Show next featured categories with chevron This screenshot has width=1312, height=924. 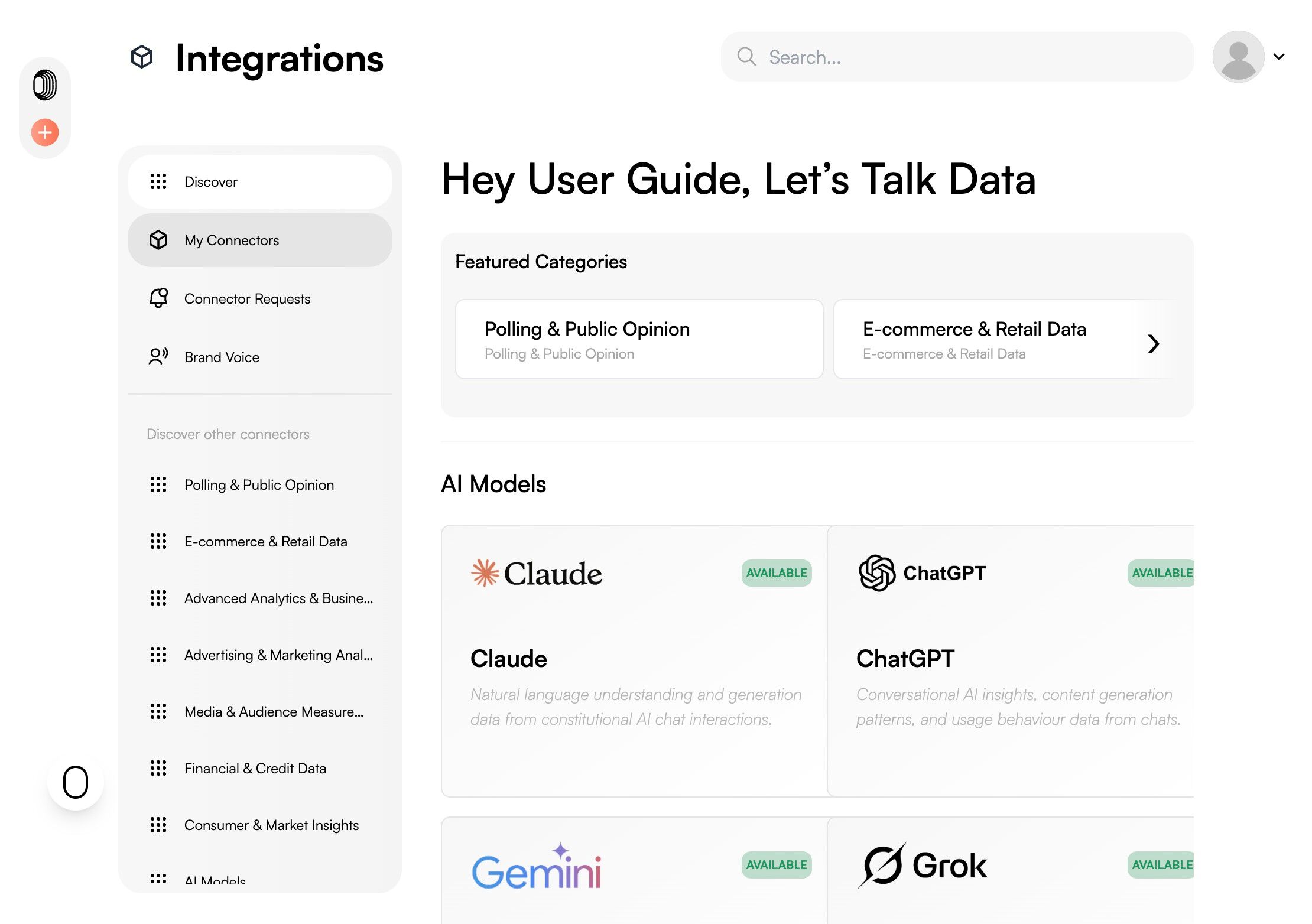(1153, 343)
